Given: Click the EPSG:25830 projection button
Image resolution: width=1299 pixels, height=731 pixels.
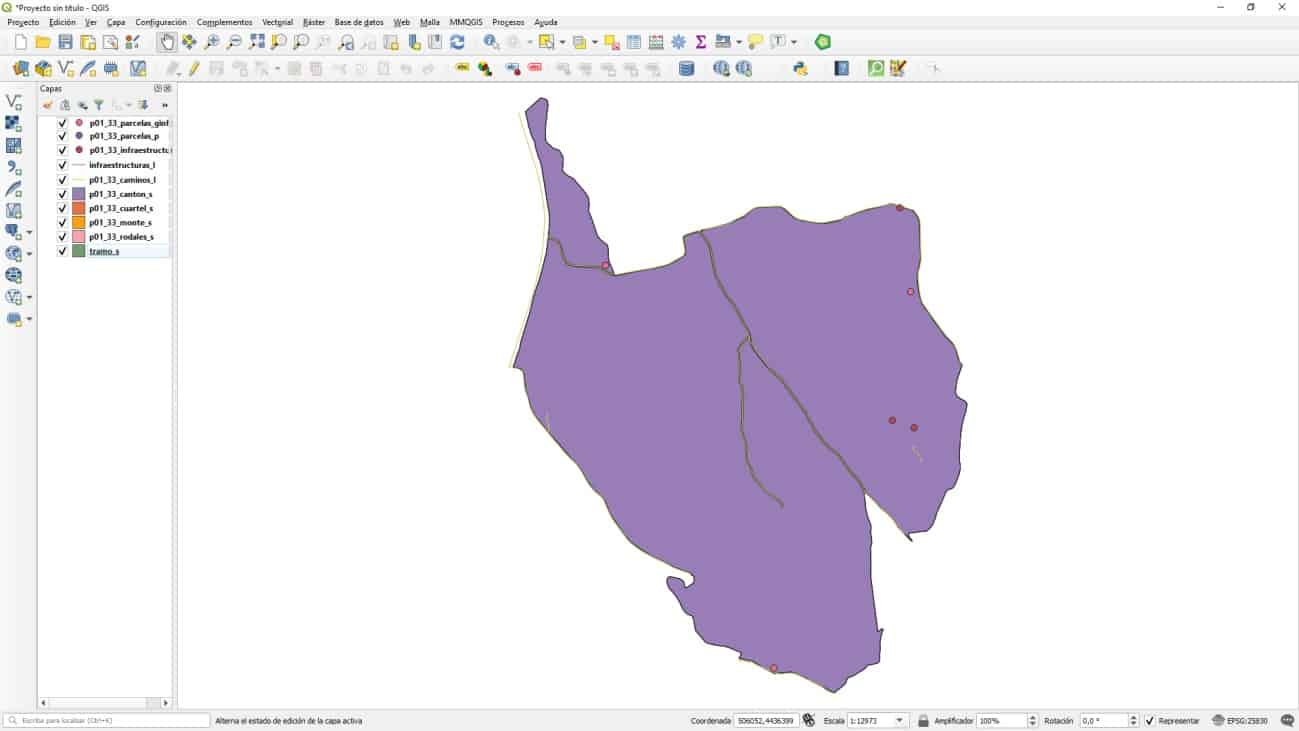Looking at the screenshot, I should [1240, 721].
